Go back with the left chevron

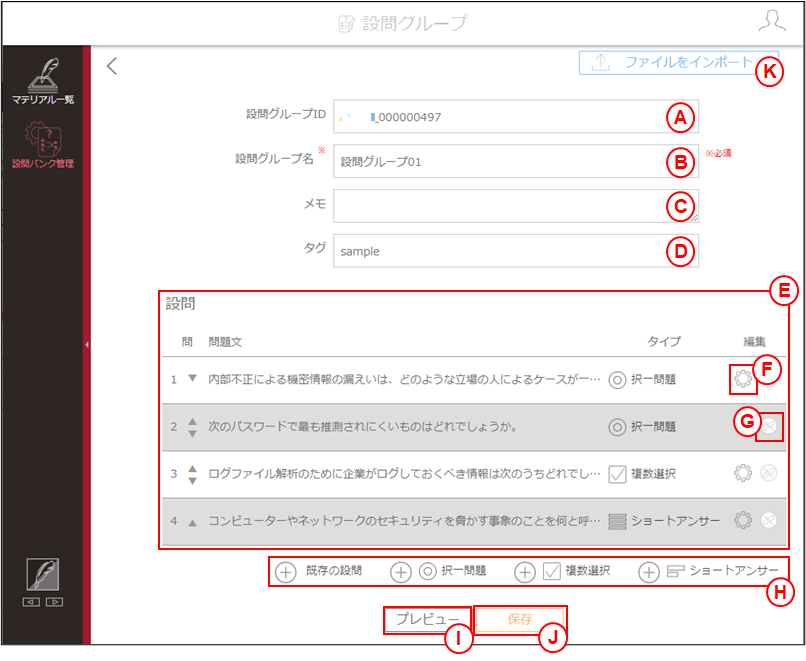point(112,66)
